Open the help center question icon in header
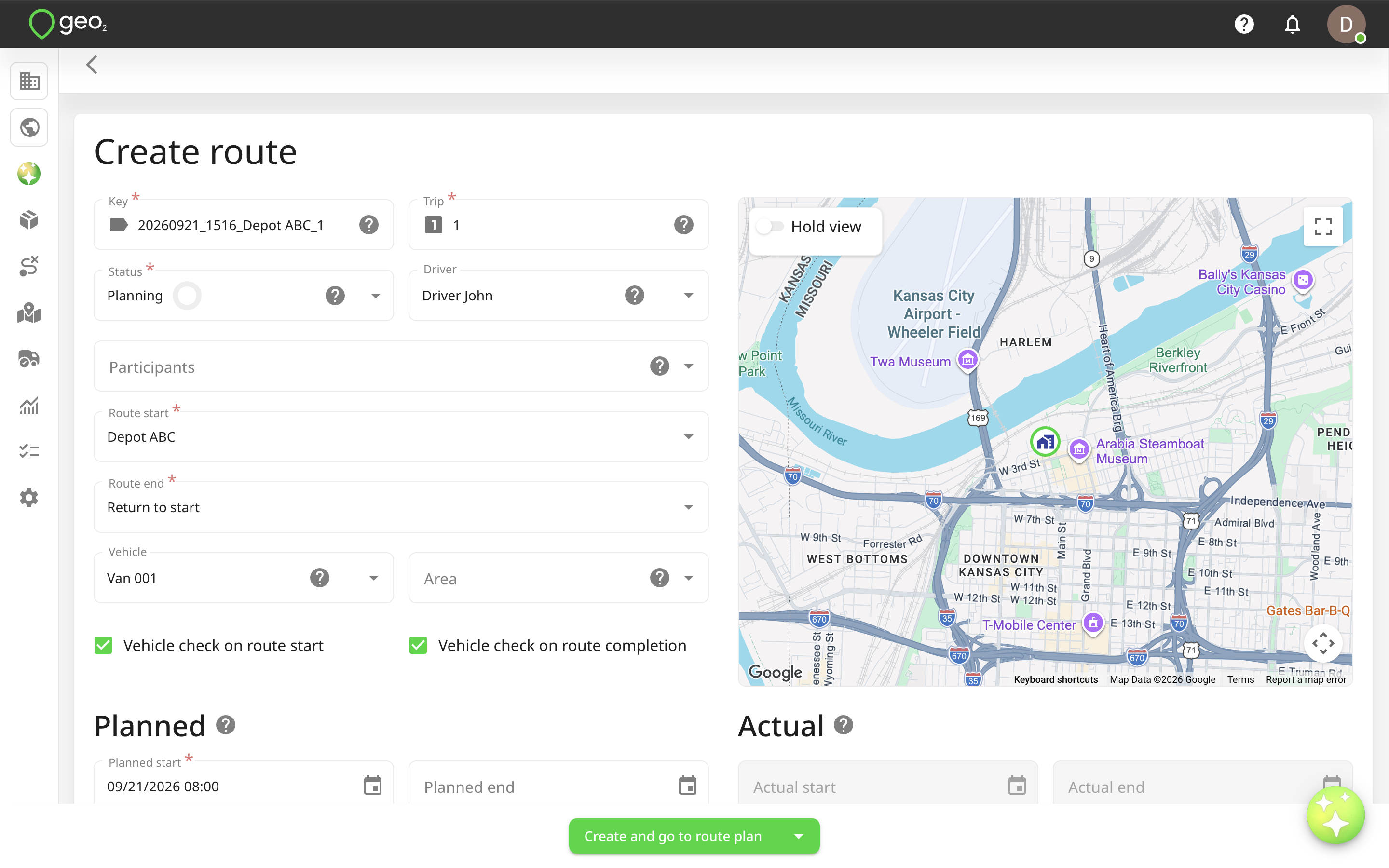Image resolution: width=1389 pixels, height=868 pixels. (x=1244, y=24)
